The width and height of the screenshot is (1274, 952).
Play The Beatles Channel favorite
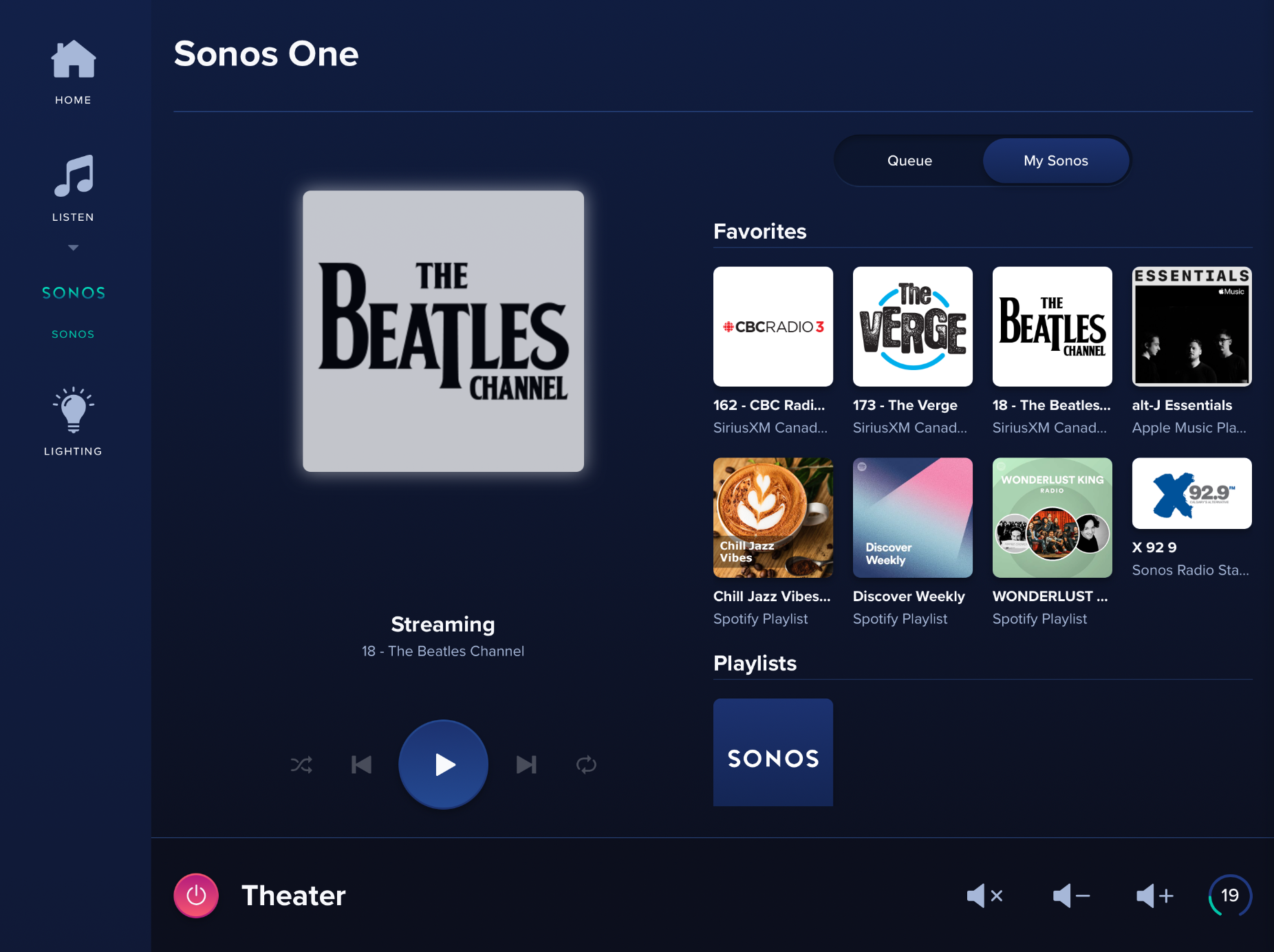[x=1052, y=326]
